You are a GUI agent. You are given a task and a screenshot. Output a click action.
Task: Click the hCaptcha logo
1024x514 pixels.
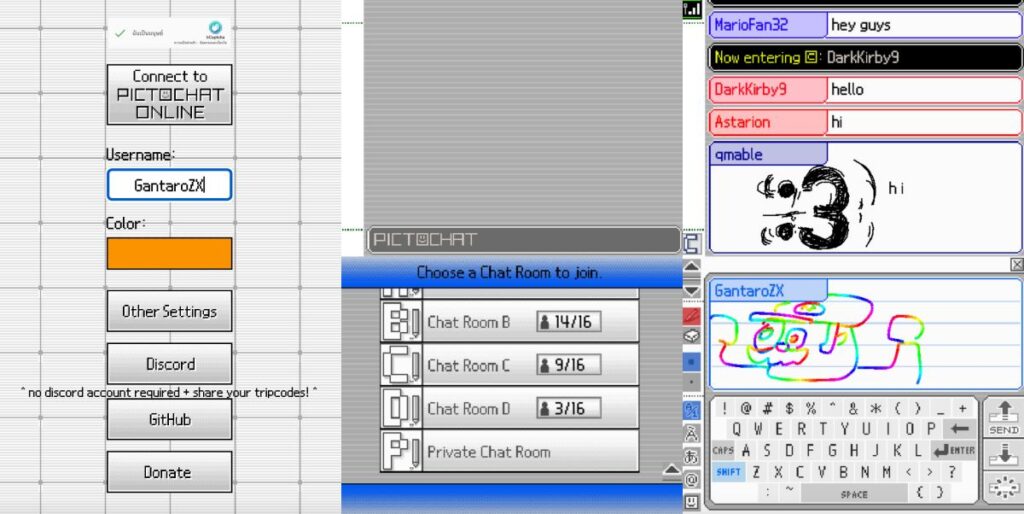[x=215, y=27]
